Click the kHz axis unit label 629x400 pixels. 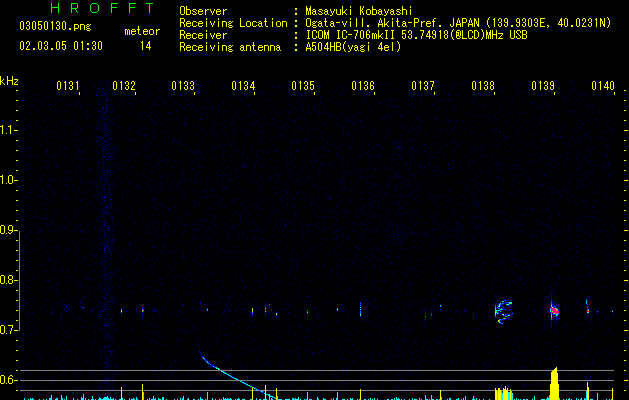pyautogui.click(x=9, y=81)
